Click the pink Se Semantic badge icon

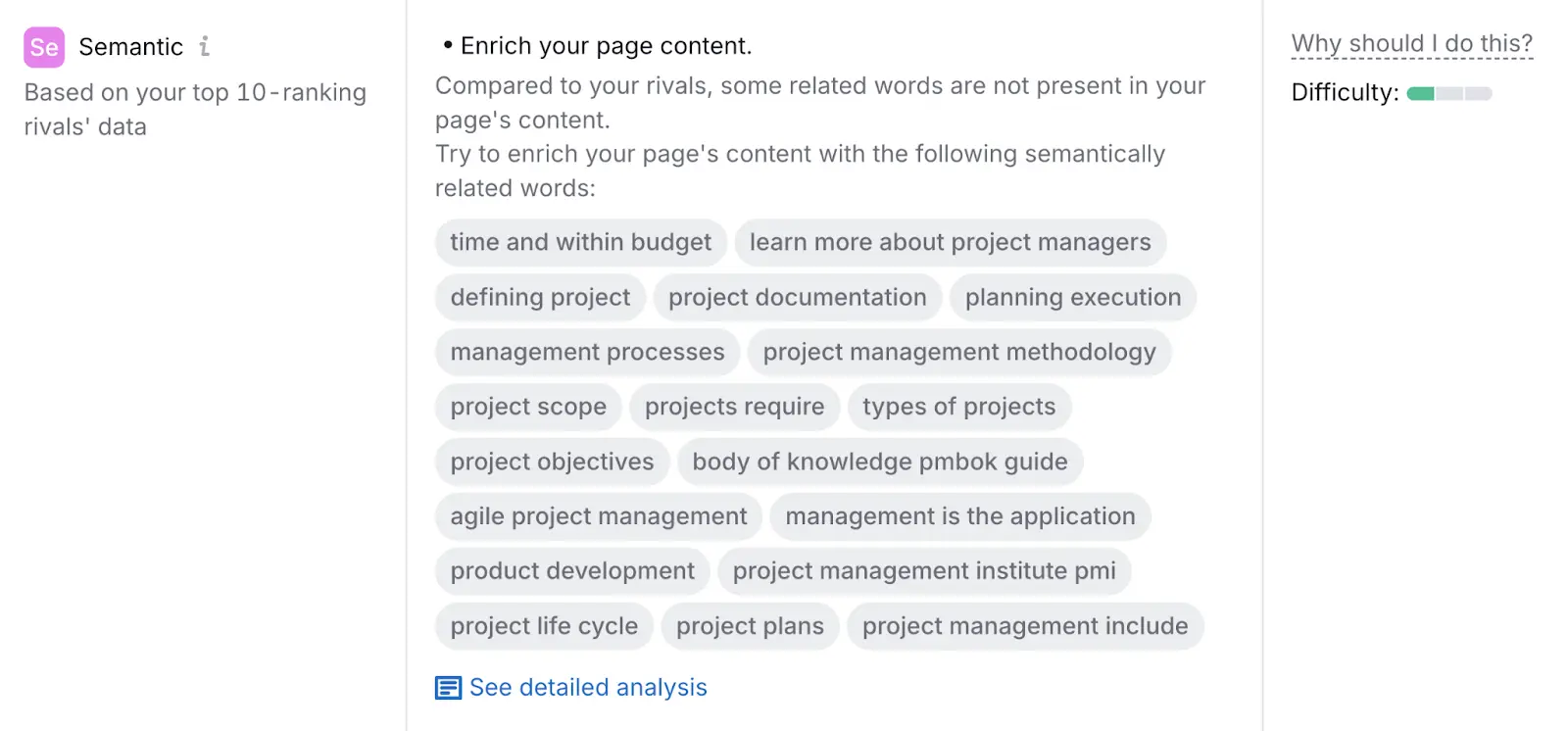43,47
